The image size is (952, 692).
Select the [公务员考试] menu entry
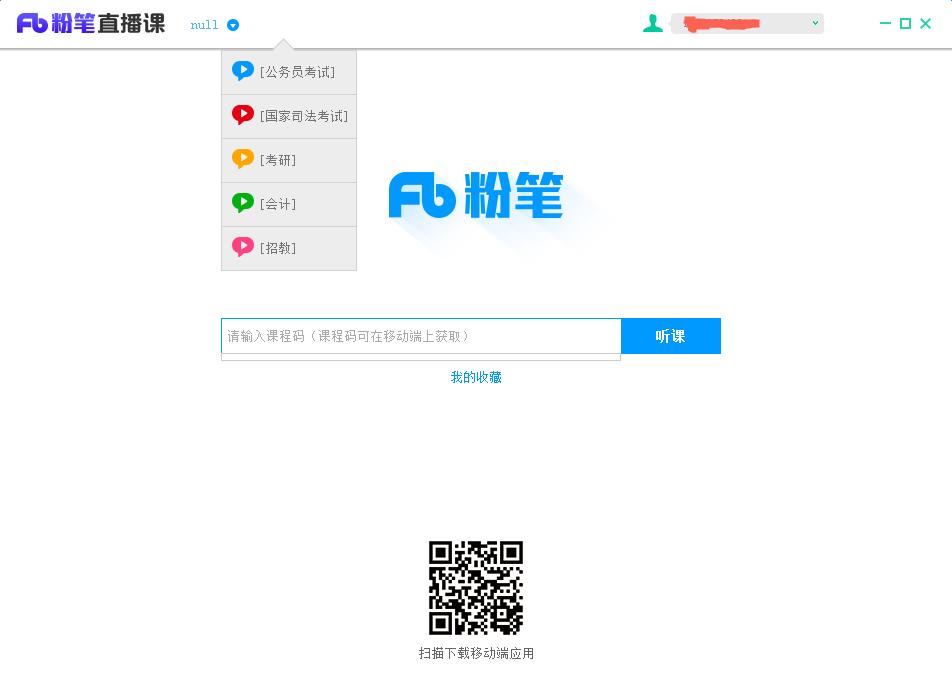click(x=289, y=72)
